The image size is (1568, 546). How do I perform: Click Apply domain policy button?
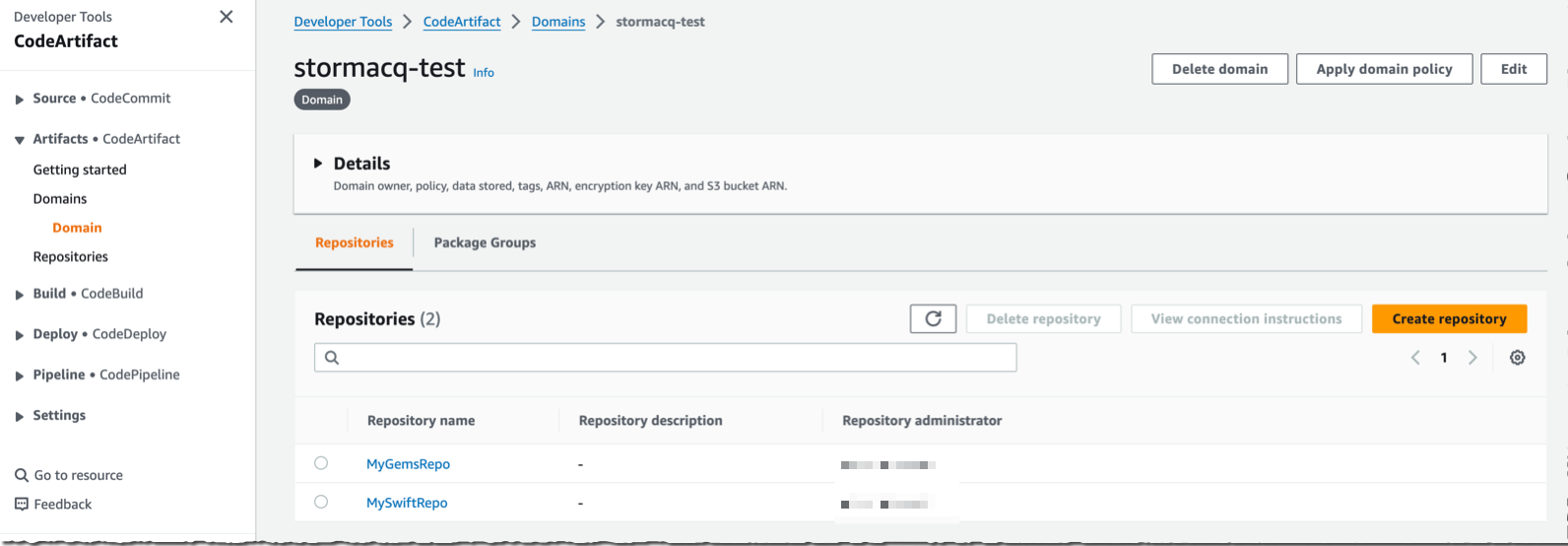click(1384, 69)
